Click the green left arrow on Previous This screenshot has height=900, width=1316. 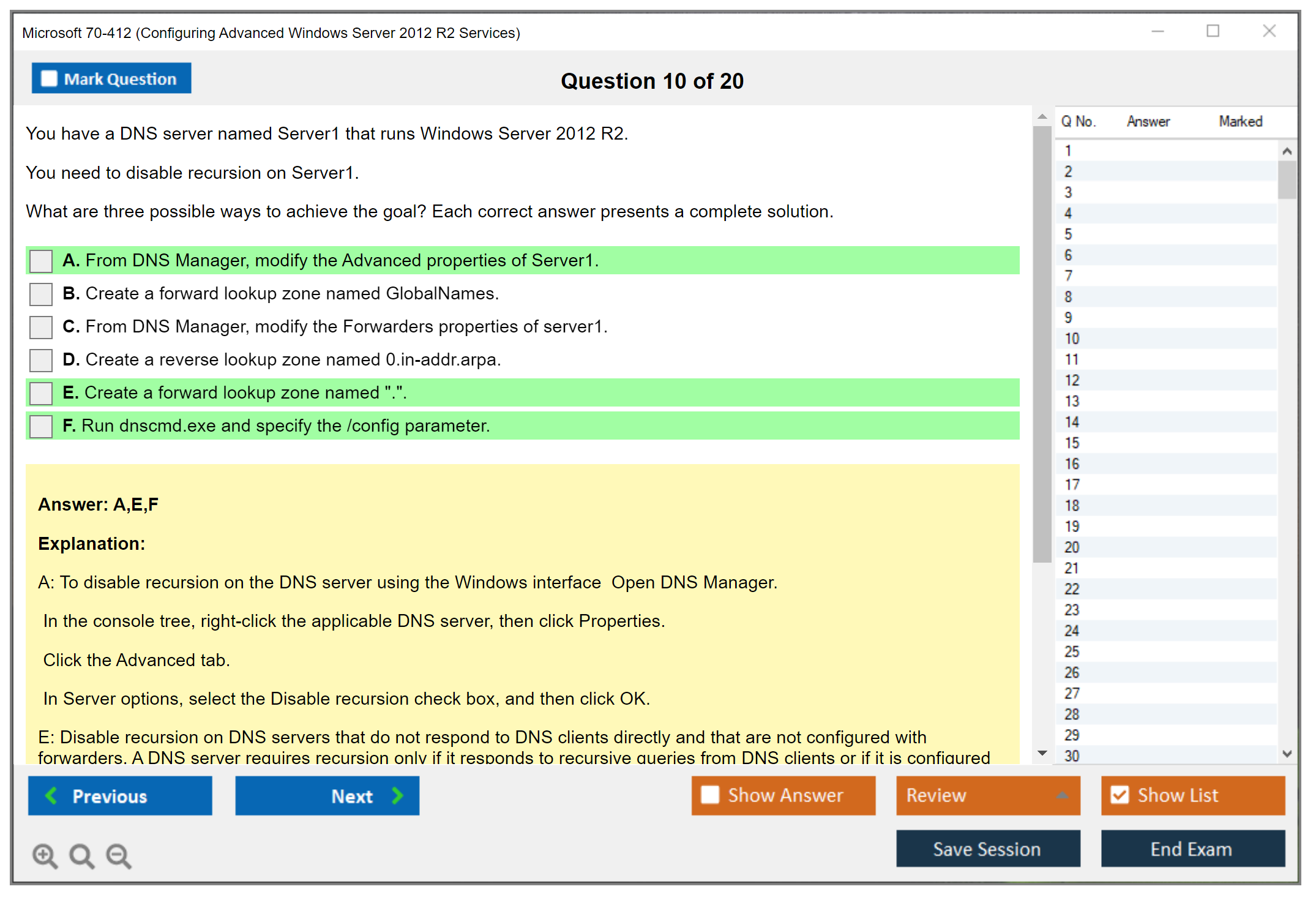[52, 795]
